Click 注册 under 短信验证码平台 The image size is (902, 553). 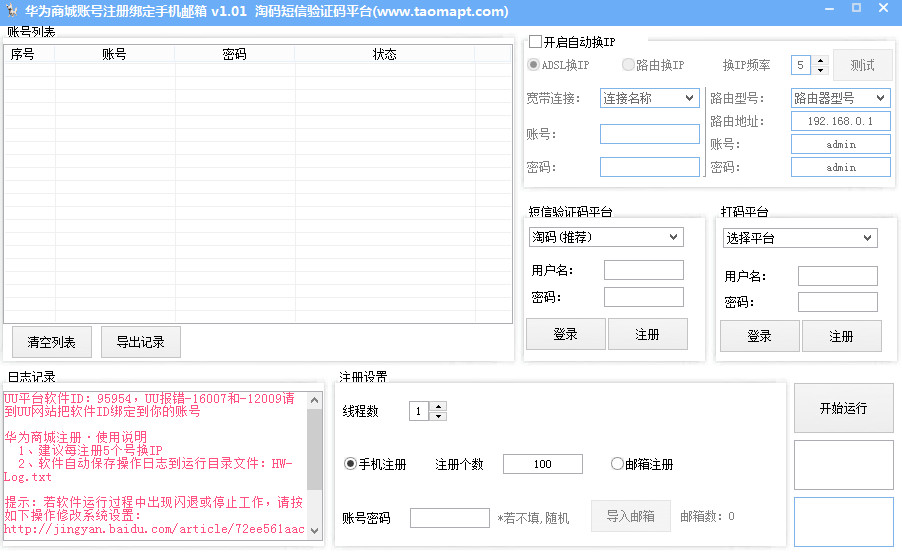(x=648, y=334)
